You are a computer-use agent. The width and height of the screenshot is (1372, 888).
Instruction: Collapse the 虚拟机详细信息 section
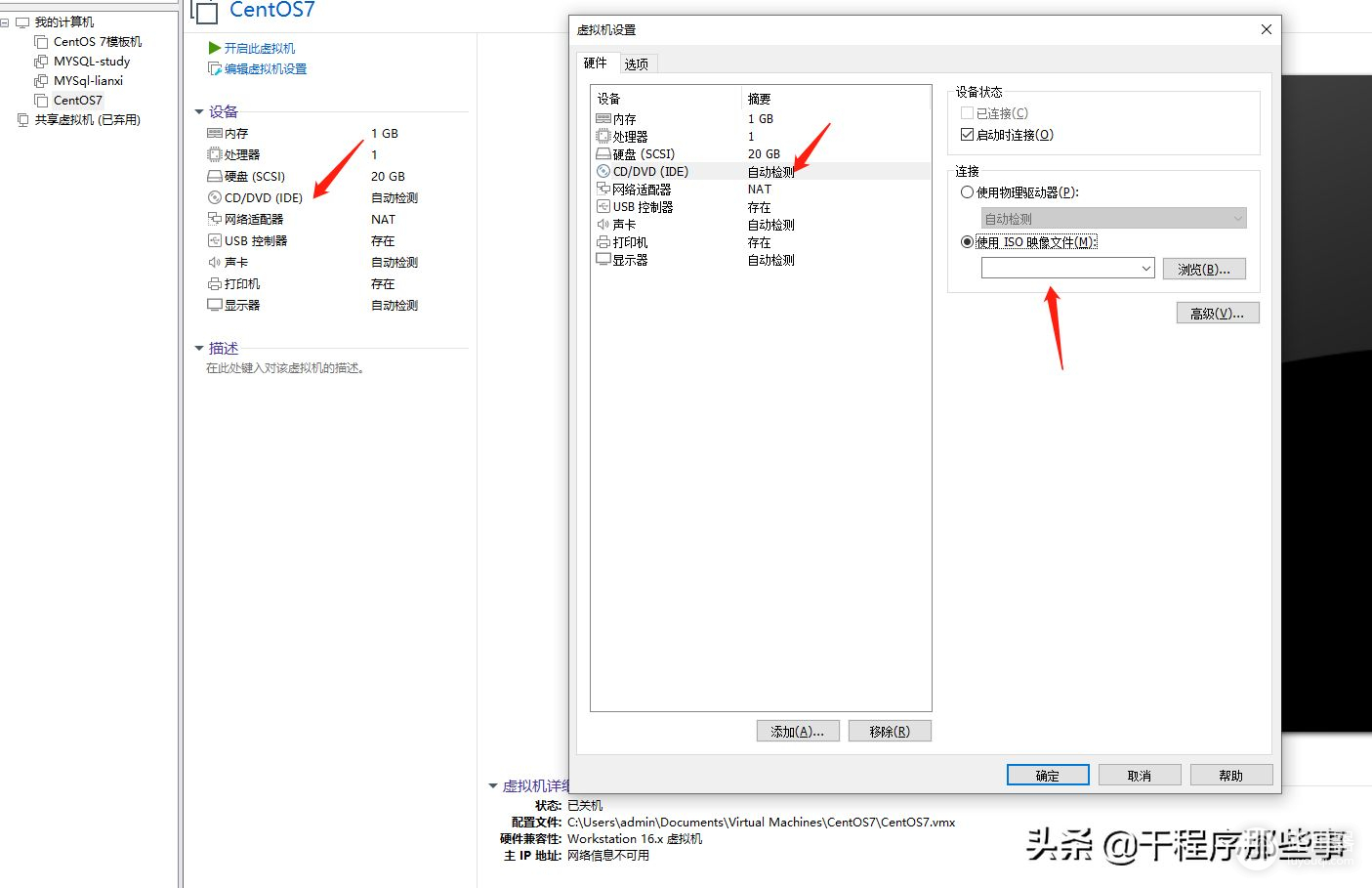tap(493, 785)
